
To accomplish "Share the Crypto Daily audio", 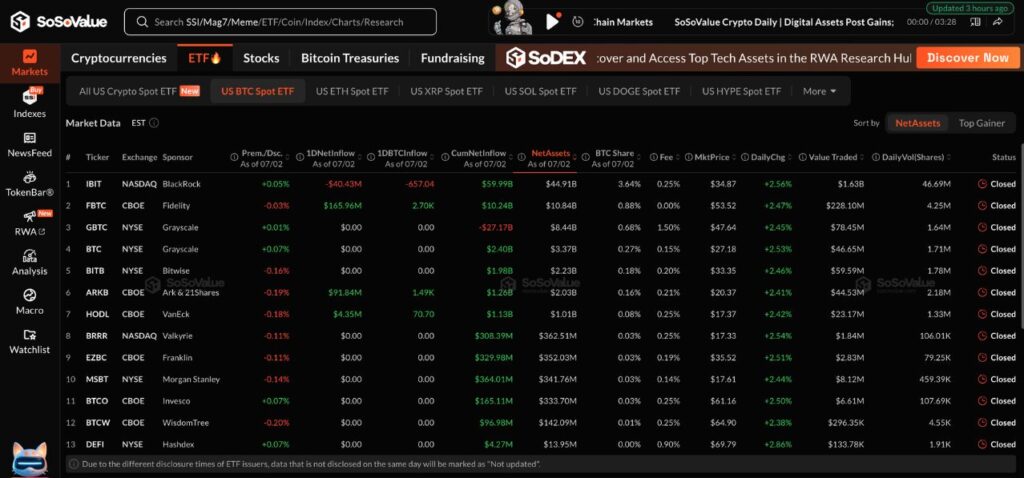I will [x=997, y=22].
